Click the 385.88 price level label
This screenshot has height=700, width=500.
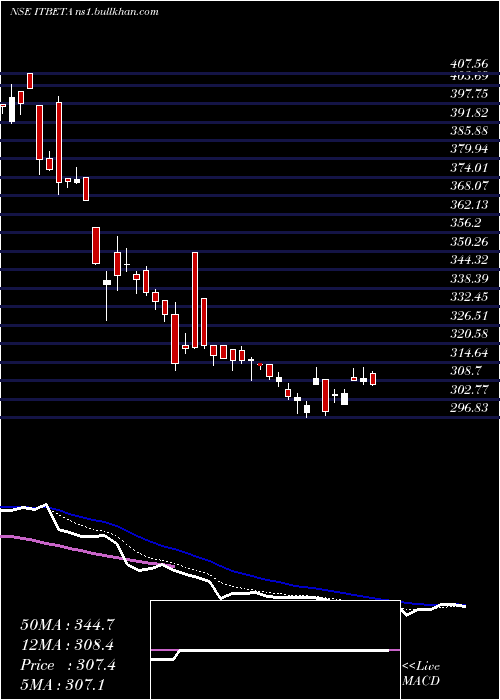coord(469,132)
